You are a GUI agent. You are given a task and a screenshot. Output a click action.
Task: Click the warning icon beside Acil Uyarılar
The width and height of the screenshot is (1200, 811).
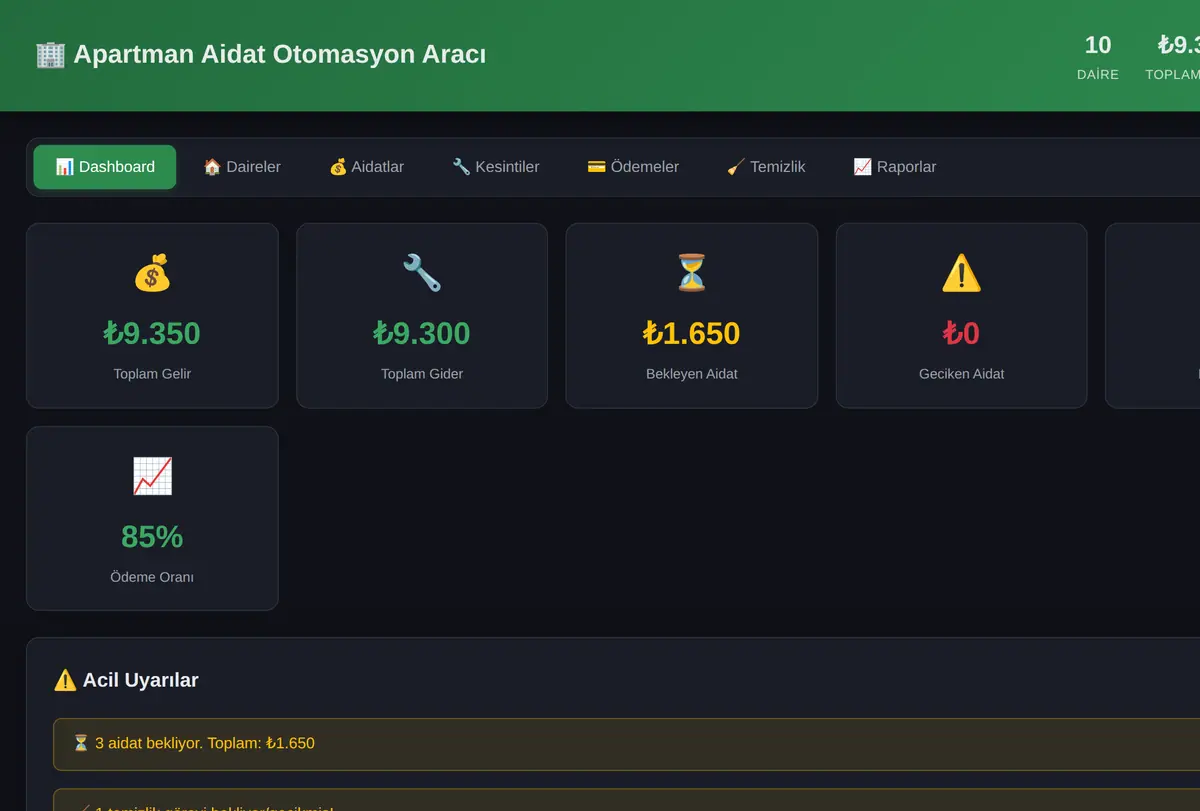tap(65, 680)
